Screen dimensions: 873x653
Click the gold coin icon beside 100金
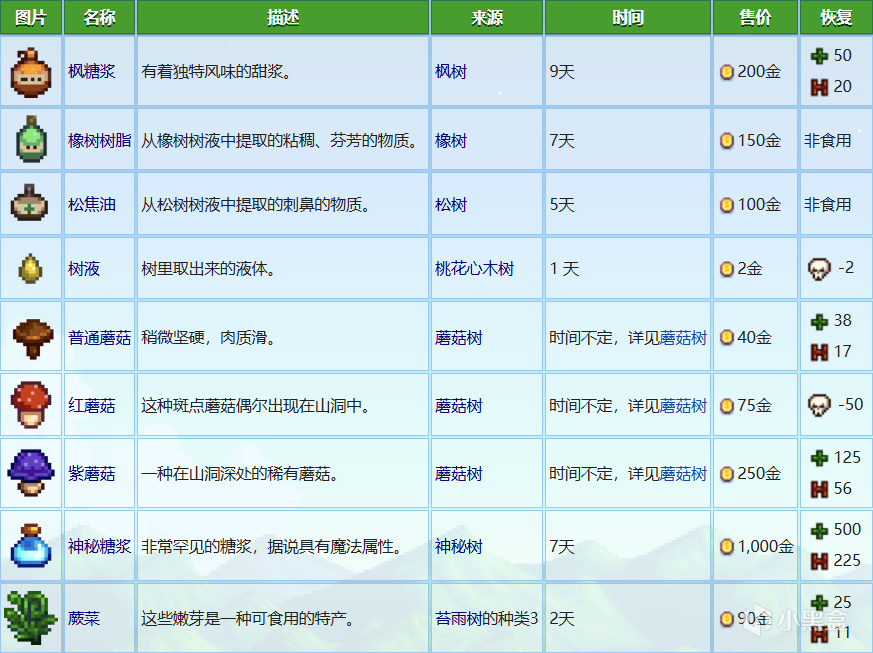click(x=727, y=205)
